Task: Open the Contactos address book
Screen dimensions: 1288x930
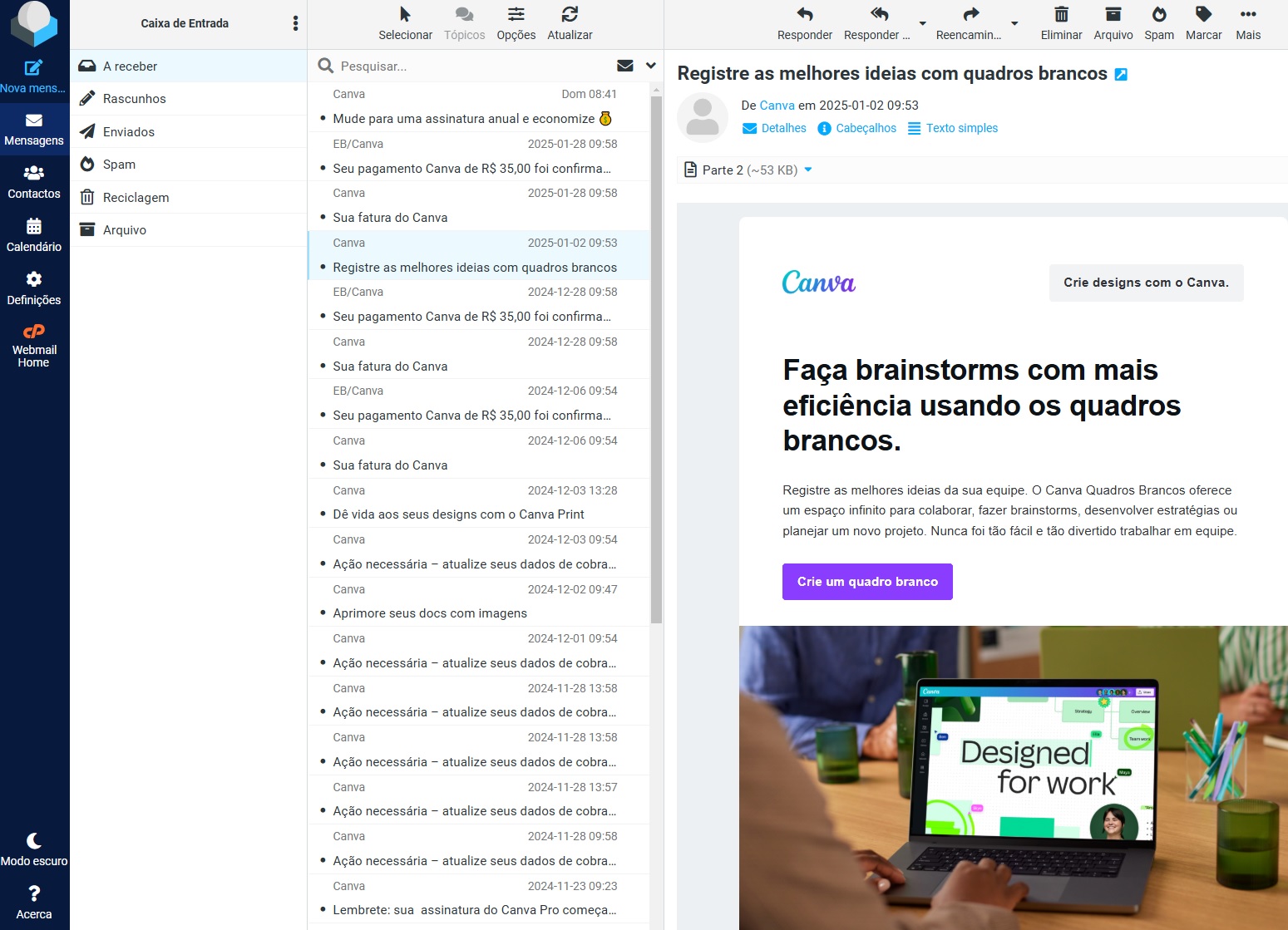Action: click(34, 183)
